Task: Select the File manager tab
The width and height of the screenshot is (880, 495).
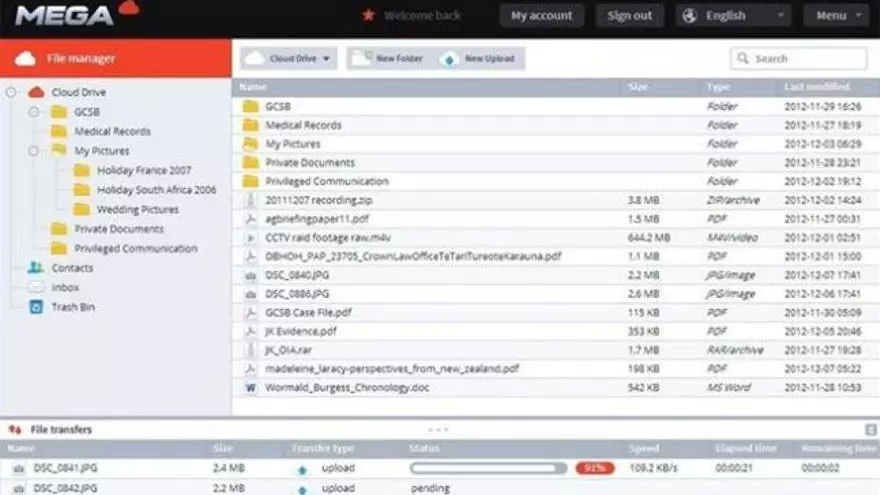Action: (x=116, y=59)
